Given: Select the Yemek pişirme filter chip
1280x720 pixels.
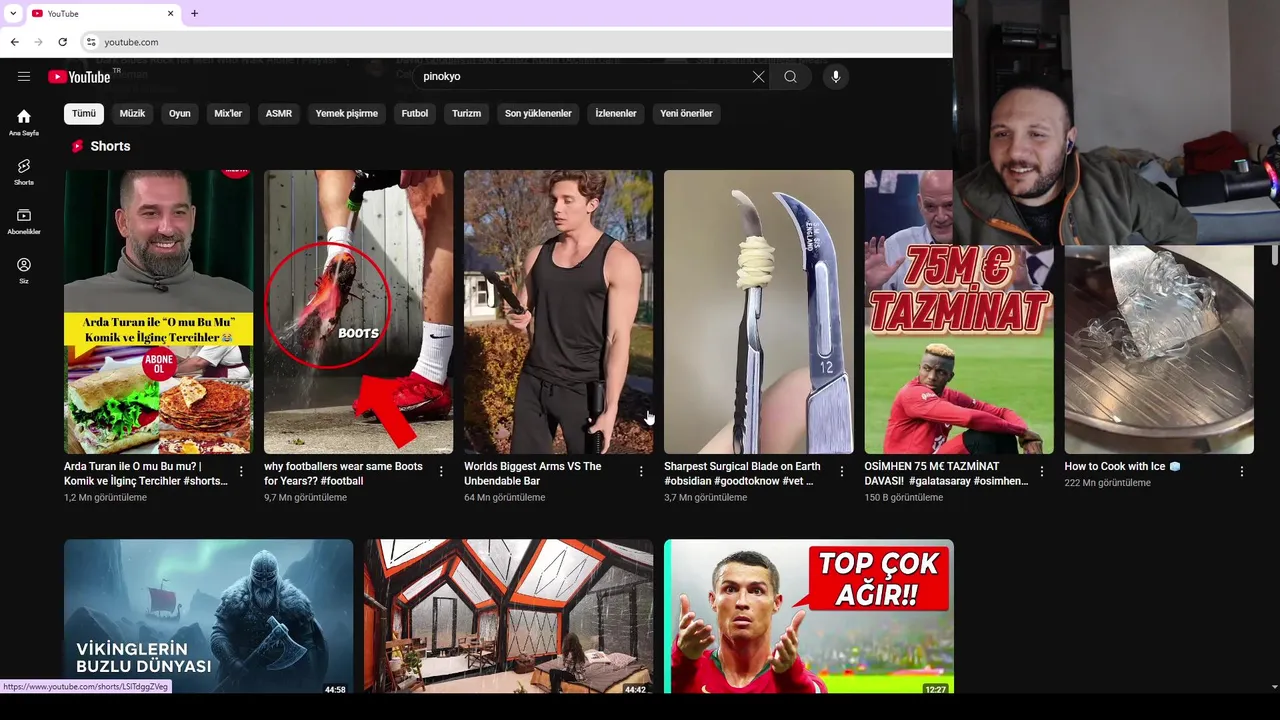Looking at the screenshot, I should coord(347,113).
